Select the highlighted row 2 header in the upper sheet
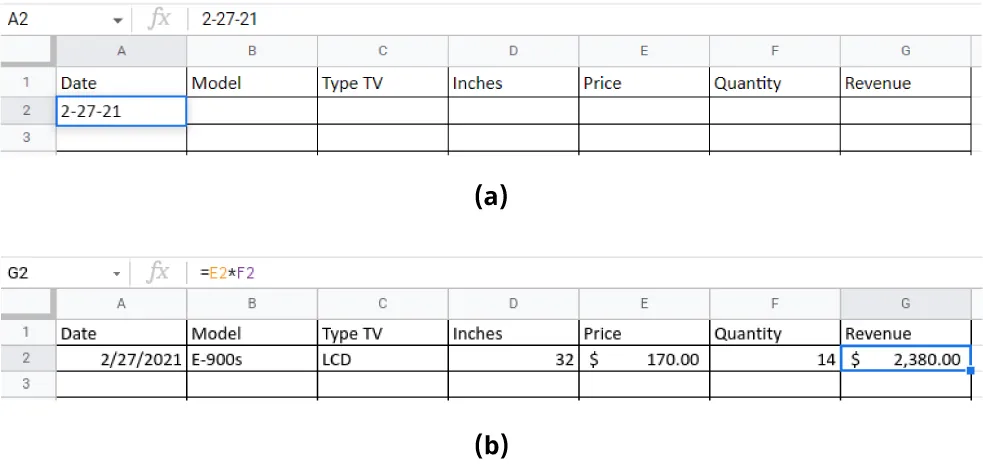 (27, 111)
